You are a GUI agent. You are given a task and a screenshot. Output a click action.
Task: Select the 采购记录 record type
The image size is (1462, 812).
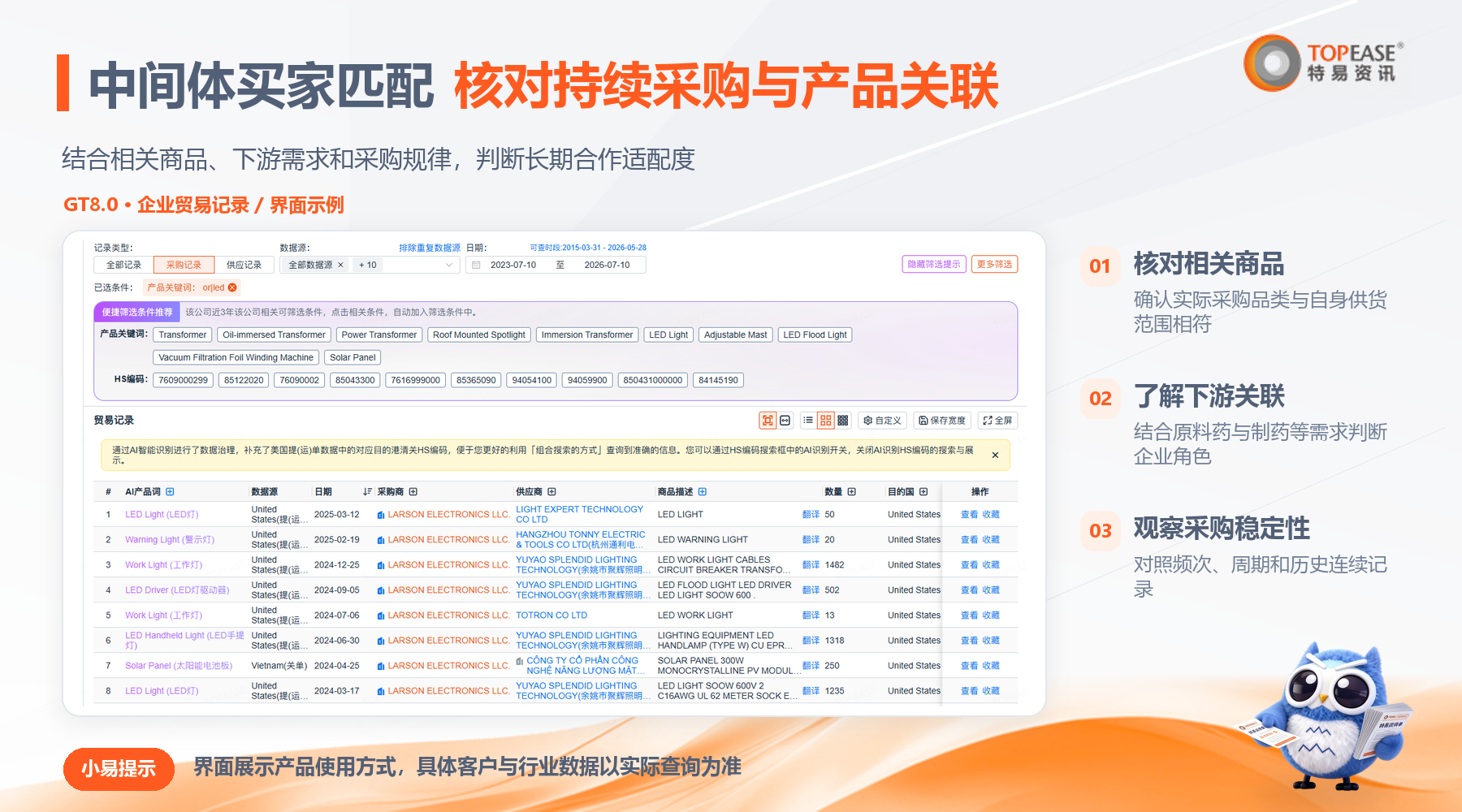(x=184, y=265)
